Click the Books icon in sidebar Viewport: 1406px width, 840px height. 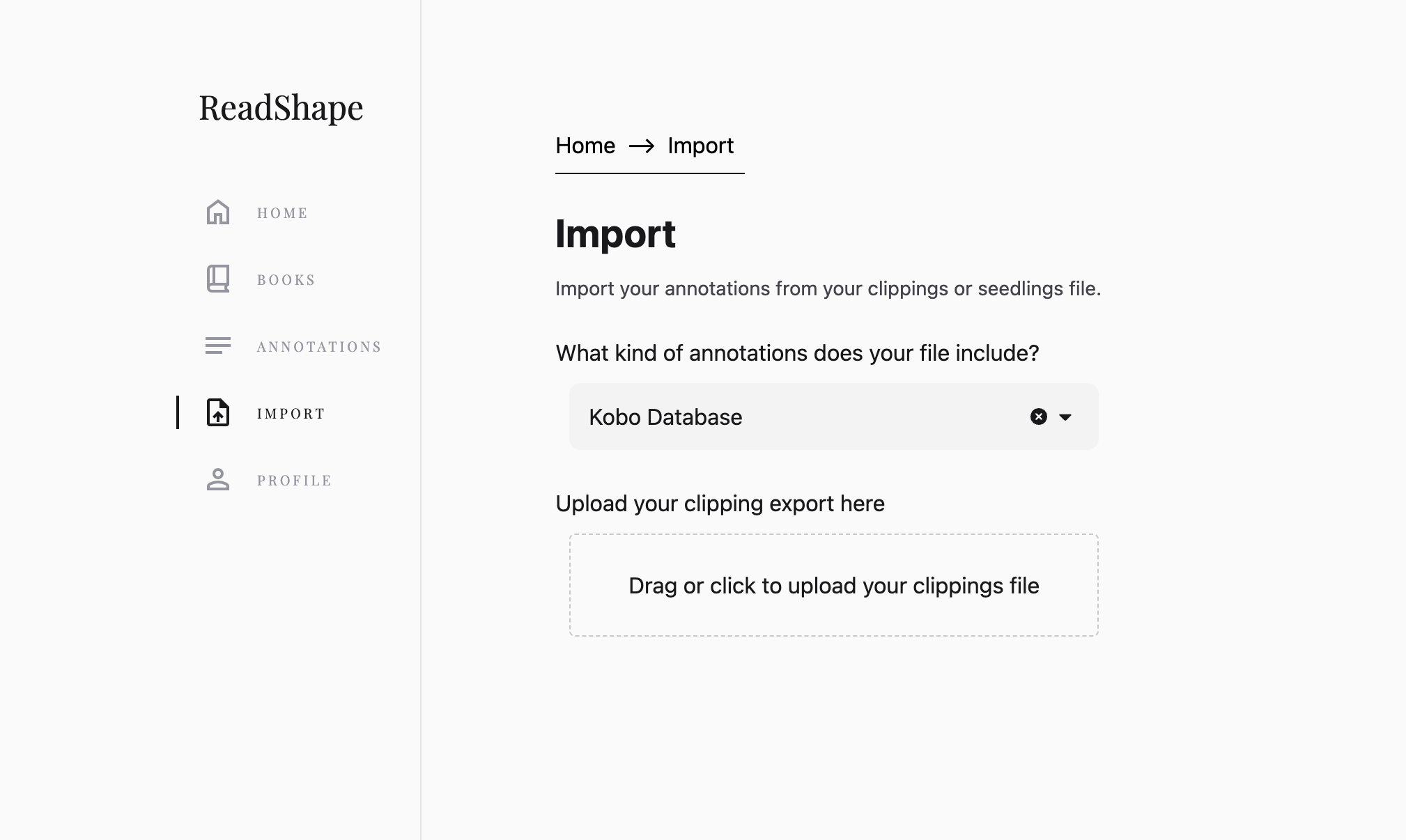[218, 279]
